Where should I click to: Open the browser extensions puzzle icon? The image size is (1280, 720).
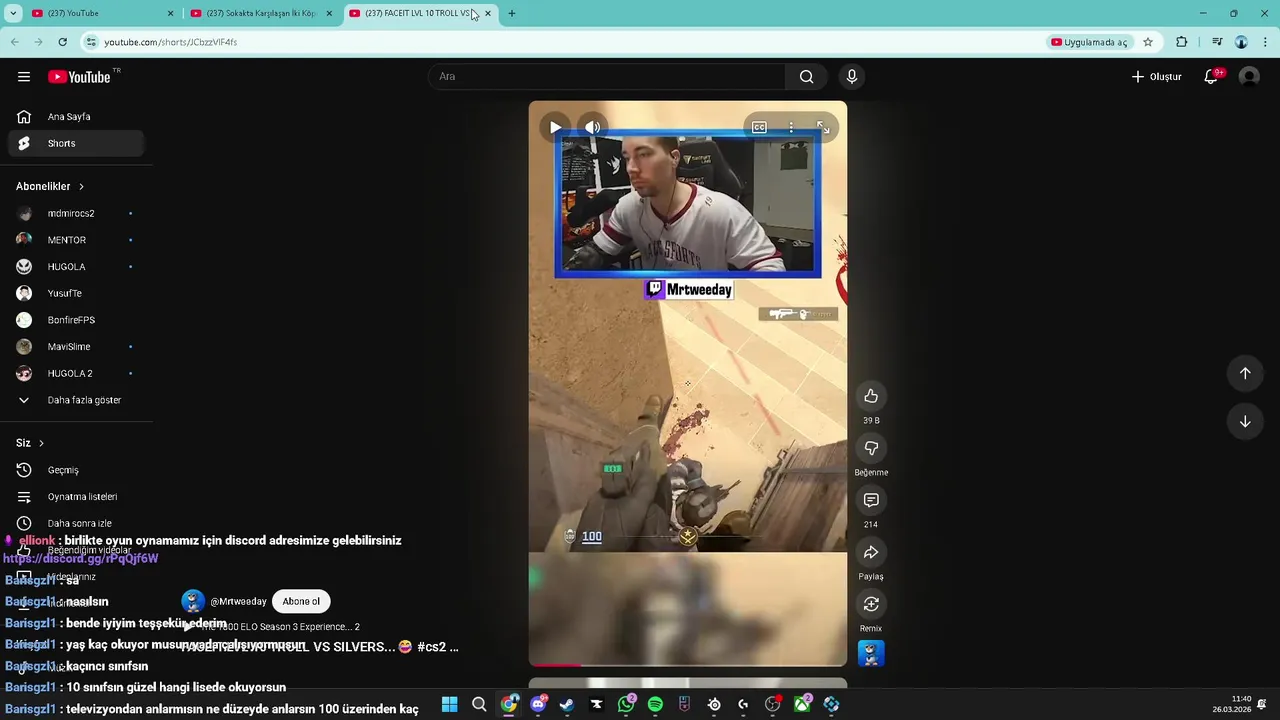pyautogui.click(x=1182, y=42)
